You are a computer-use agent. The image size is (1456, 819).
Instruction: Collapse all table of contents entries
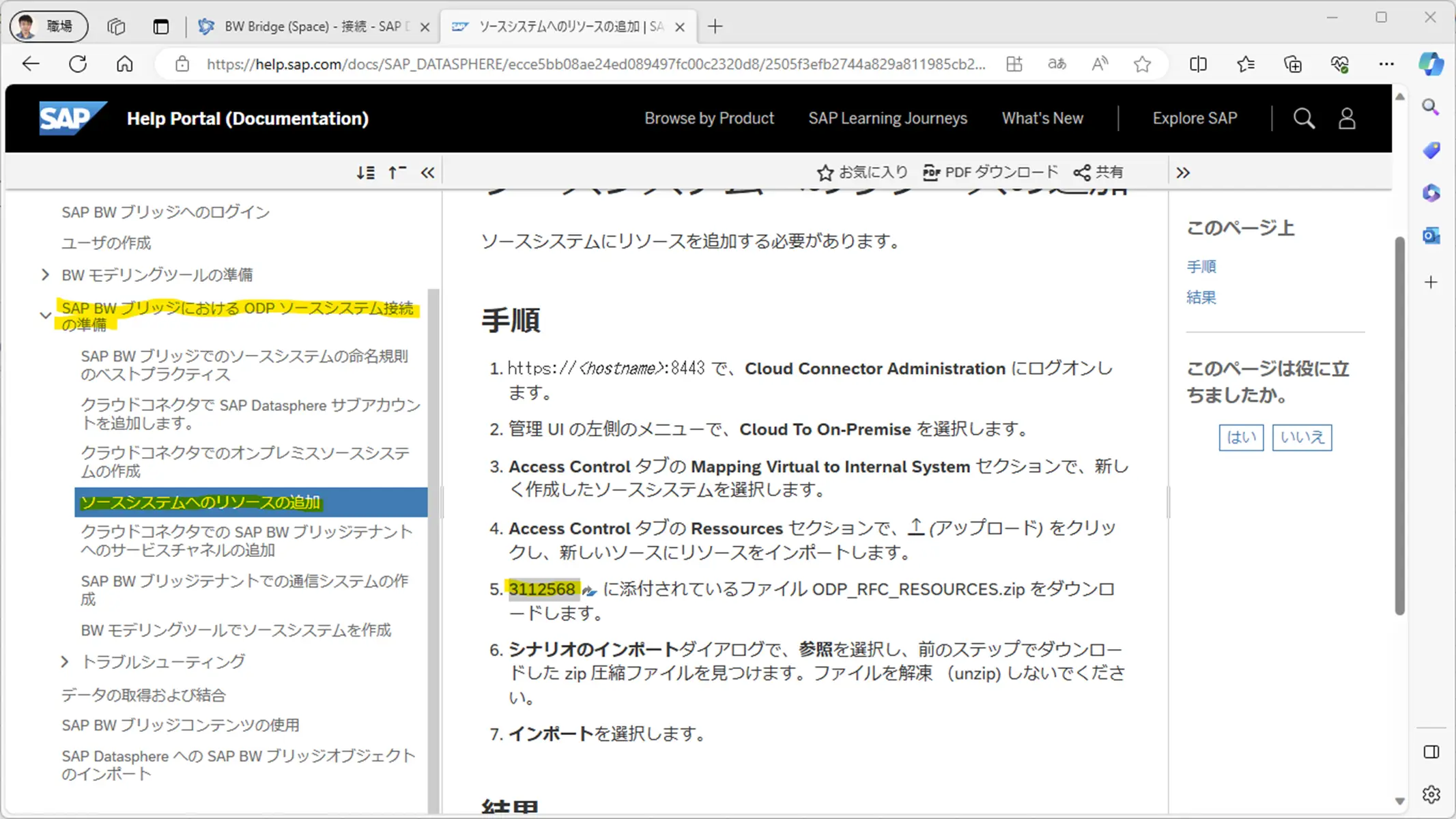[x=397, y=173]
